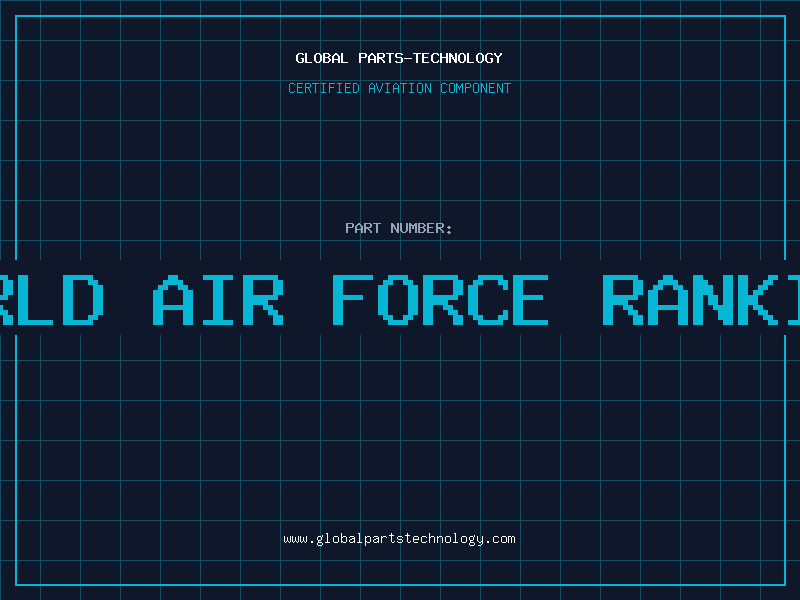Screen dimensions: 800x600
Task: Open the www.globalpartstechnology.com link
Action: (399, 539)
